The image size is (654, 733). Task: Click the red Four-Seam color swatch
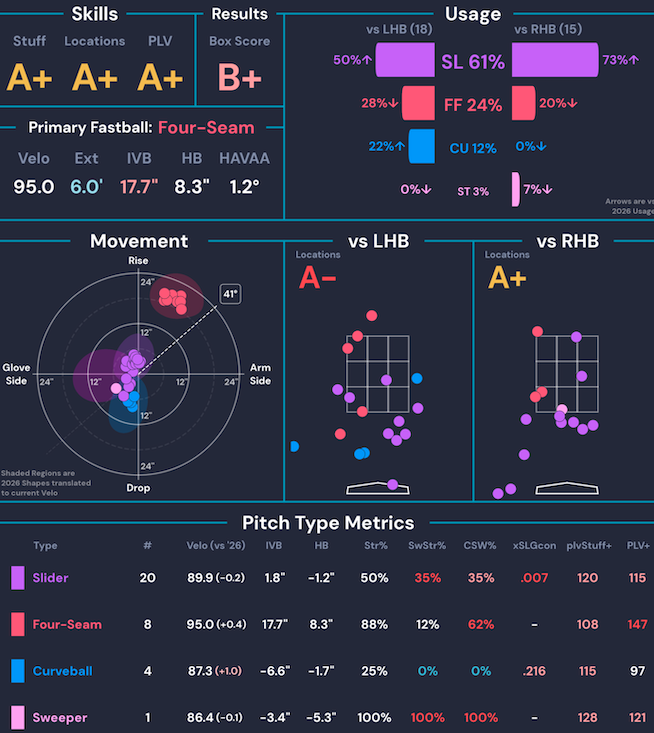pos(18,625)
